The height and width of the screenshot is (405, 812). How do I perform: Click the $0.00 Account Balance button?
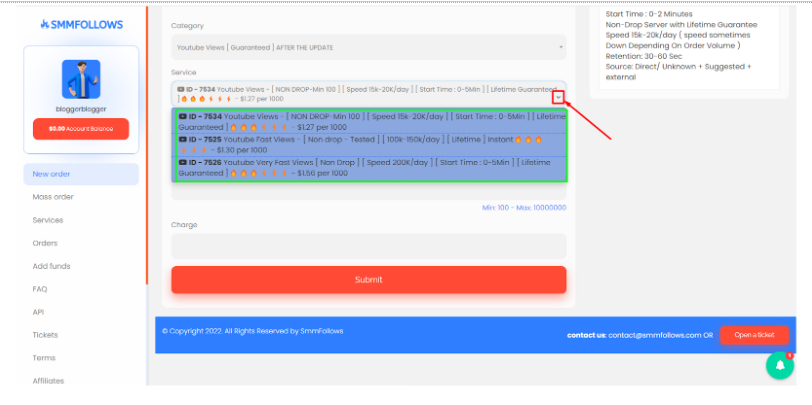coord(81,129)
